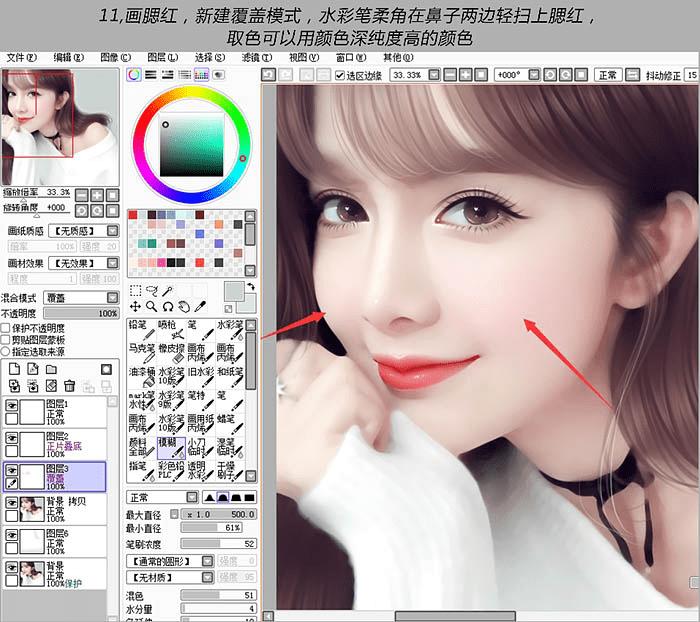Viewport: 700px width, 622px height.
Task: Open the 画纸质感 dropdown
Action: 83,231
